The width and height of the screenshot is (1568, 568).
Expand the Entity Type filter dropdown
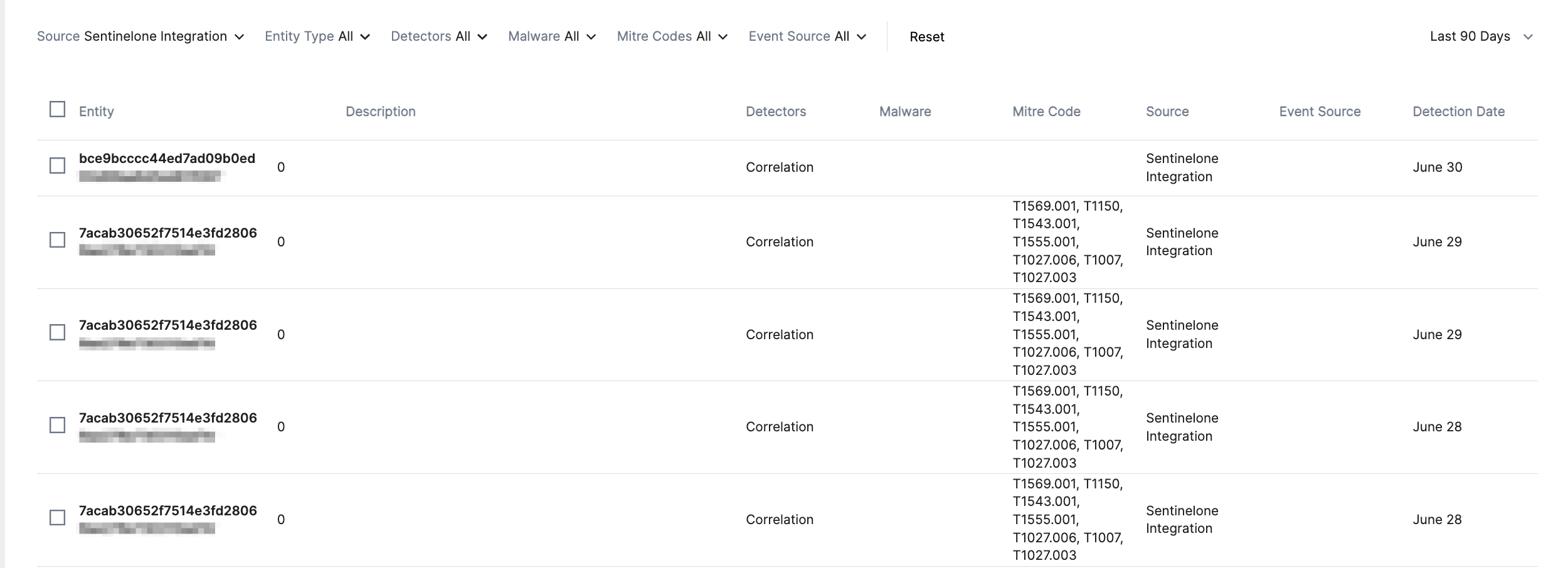click(x=317, y=36)
